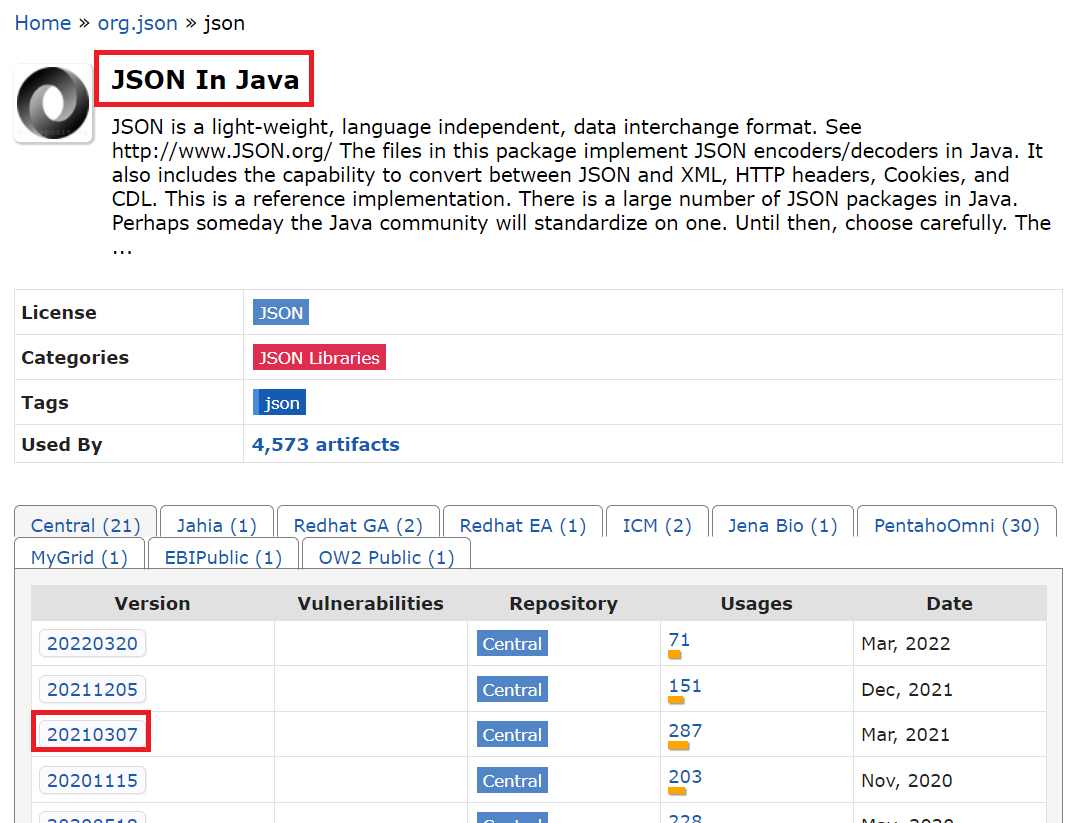Click the JSON In Java logo thumbnail
Viewport: 1079px width, 823px height.
(54, 103)
